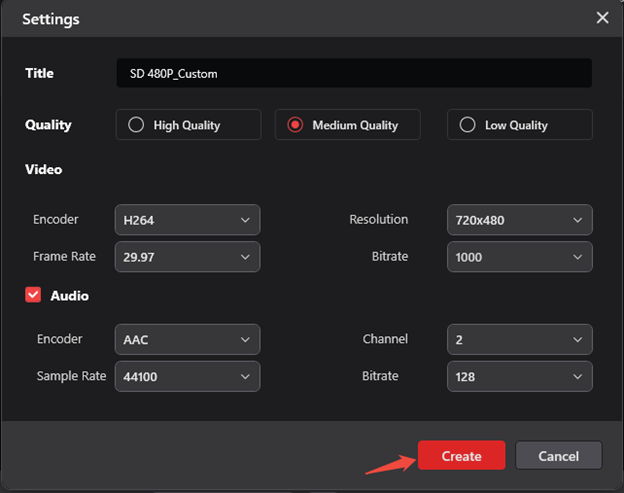Click the Frame Rate label
Screen dimensions: 624x493
point(64,257)
